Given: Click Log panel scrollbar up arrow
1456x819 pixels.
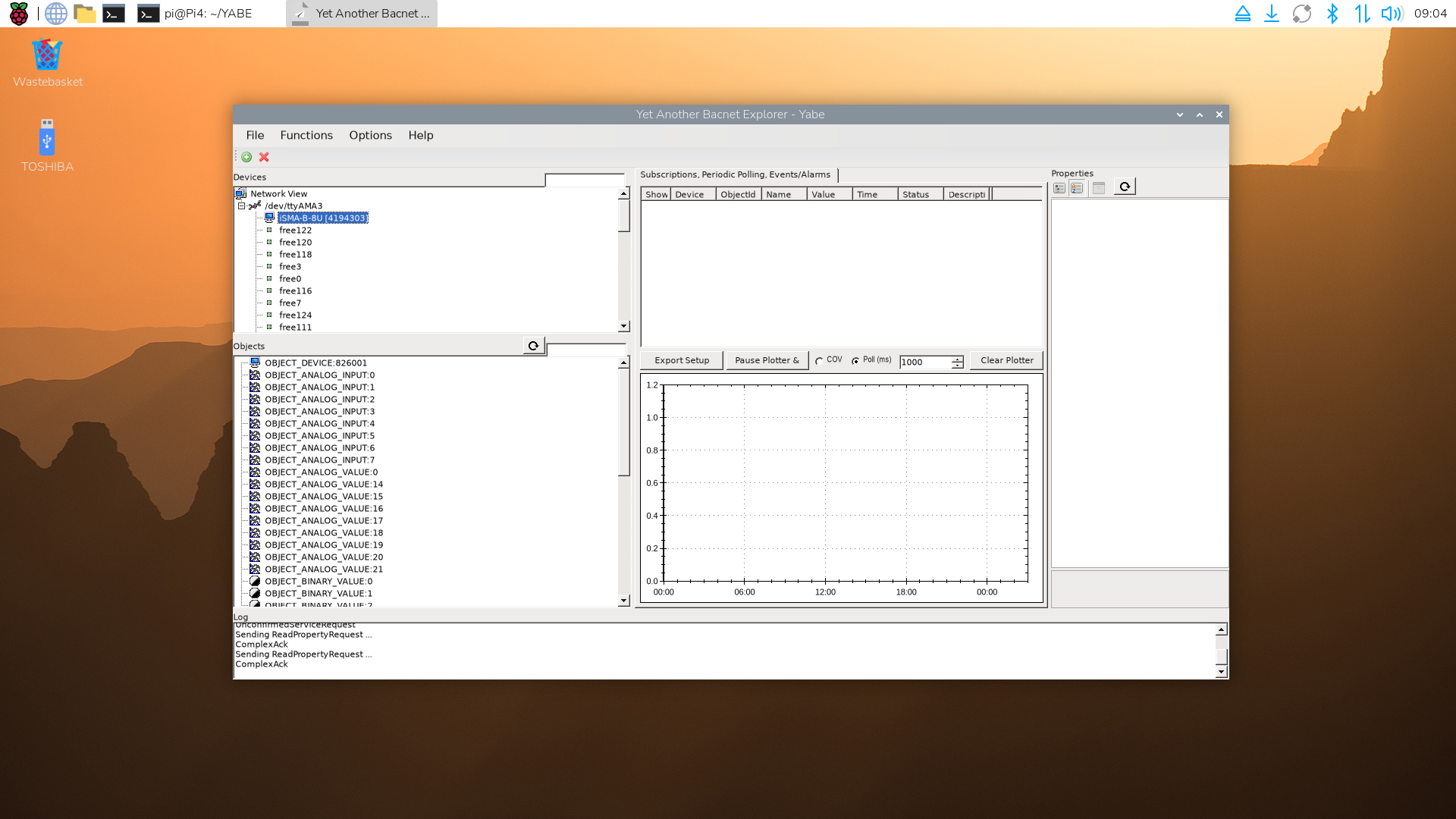Looking at the screenshot, I should [1221, 629].
